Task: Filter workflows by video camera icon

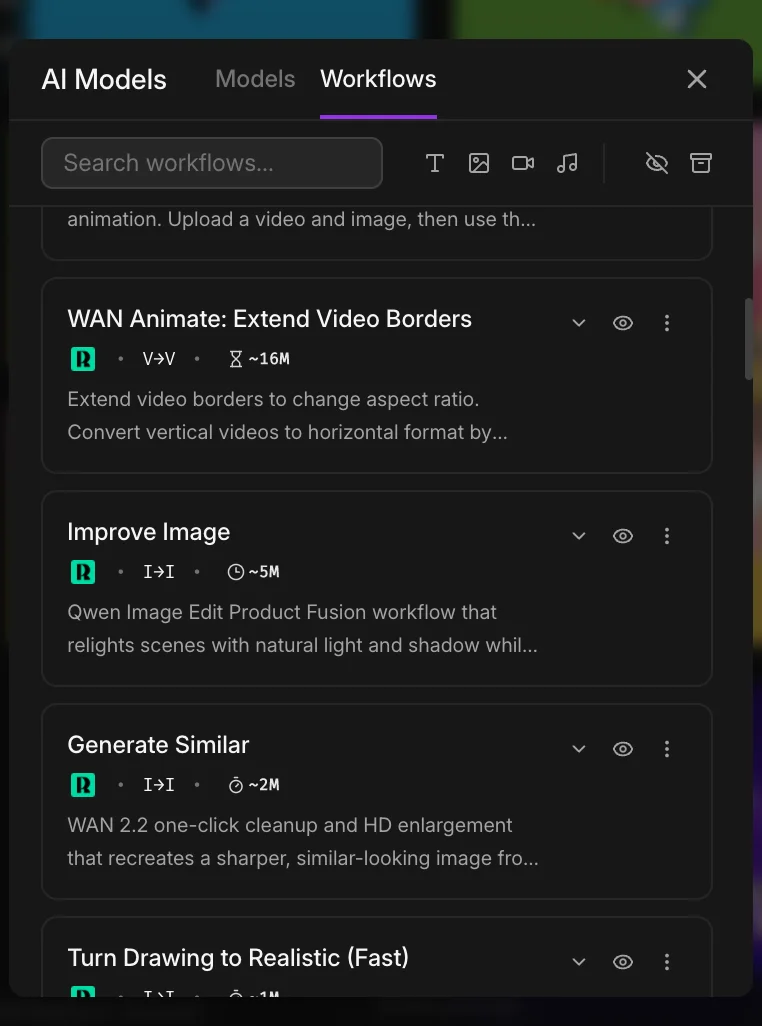Action: [523, 163]
